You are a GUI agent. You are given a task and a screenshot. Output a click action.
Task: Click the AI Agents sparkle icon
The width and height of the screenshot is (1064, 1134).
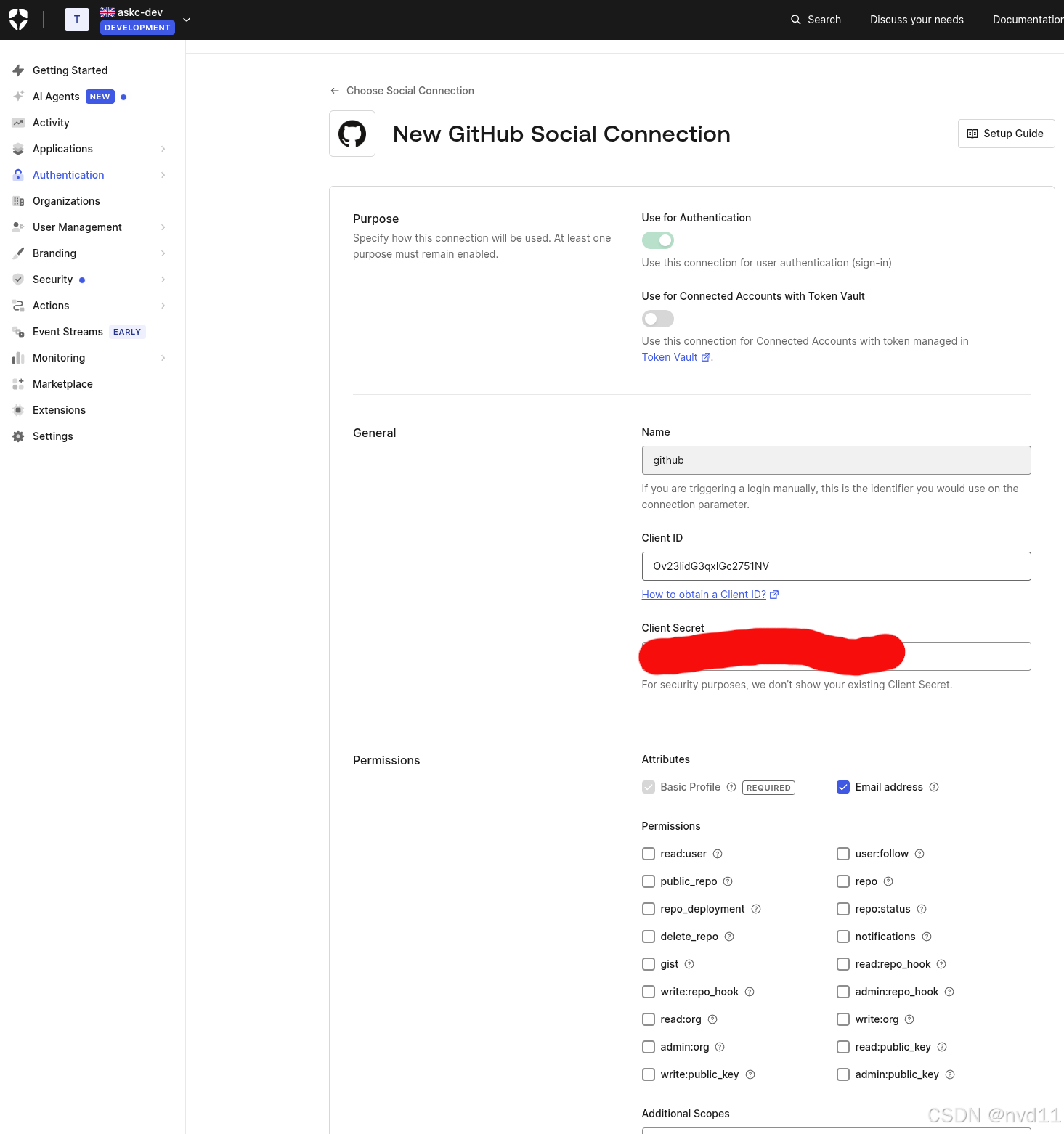click(18, 97)
